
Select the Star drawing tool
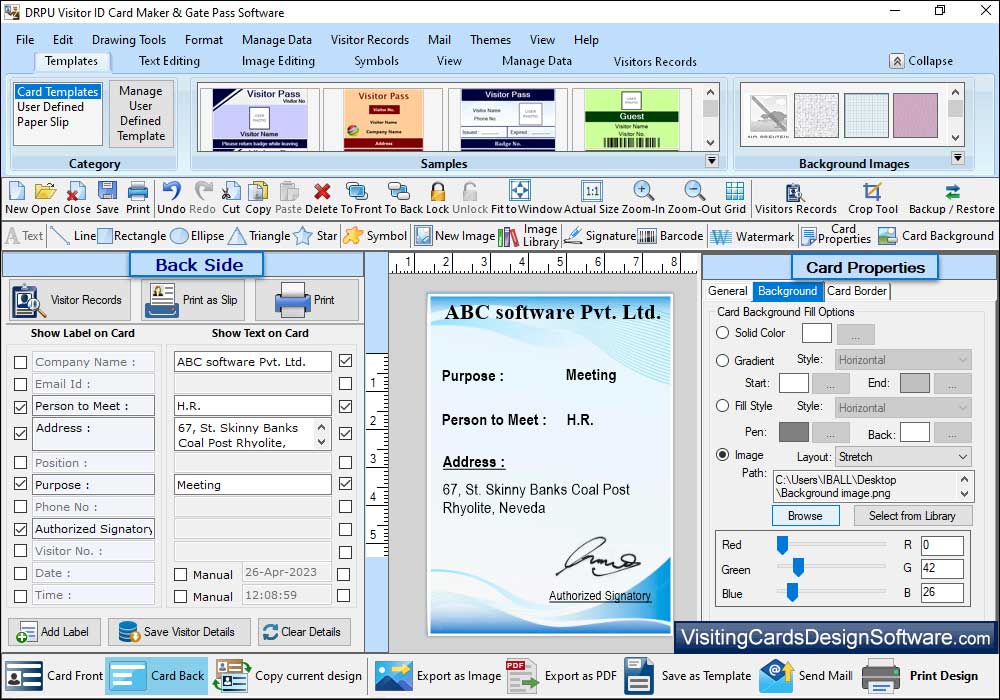click(316, 236)
